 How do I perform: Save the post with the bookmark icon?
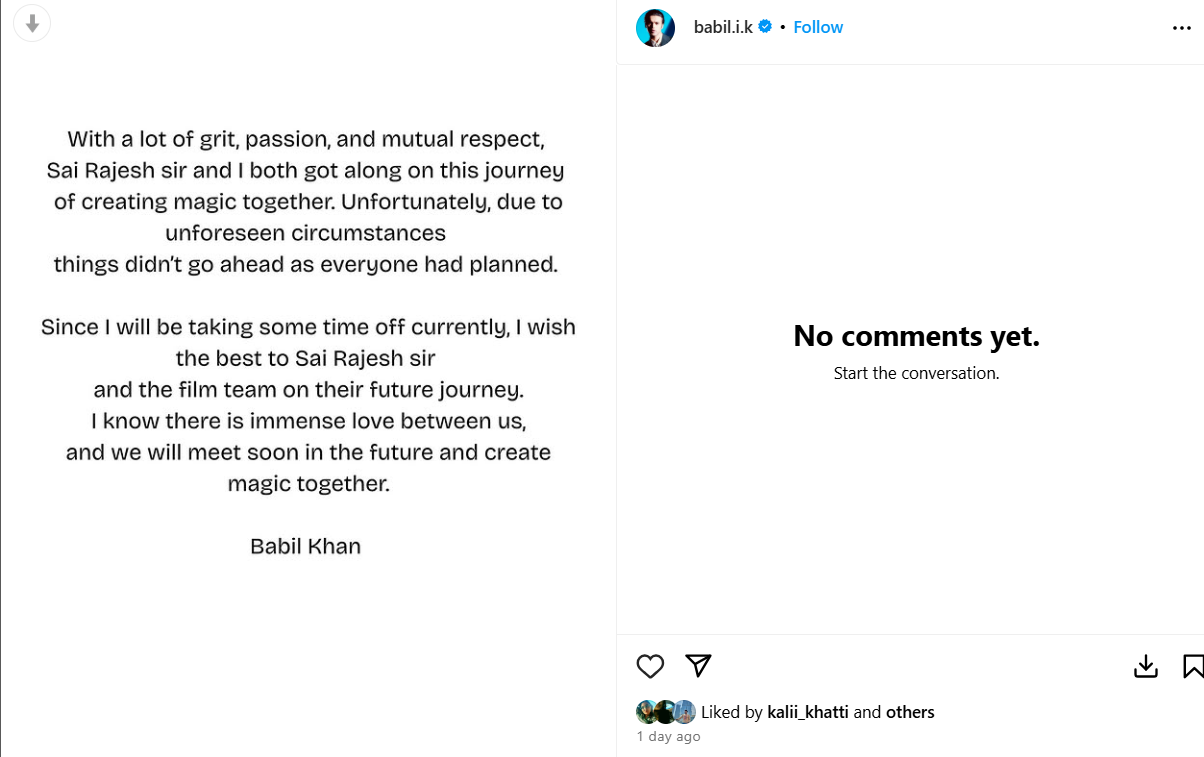click(1193, 666)
